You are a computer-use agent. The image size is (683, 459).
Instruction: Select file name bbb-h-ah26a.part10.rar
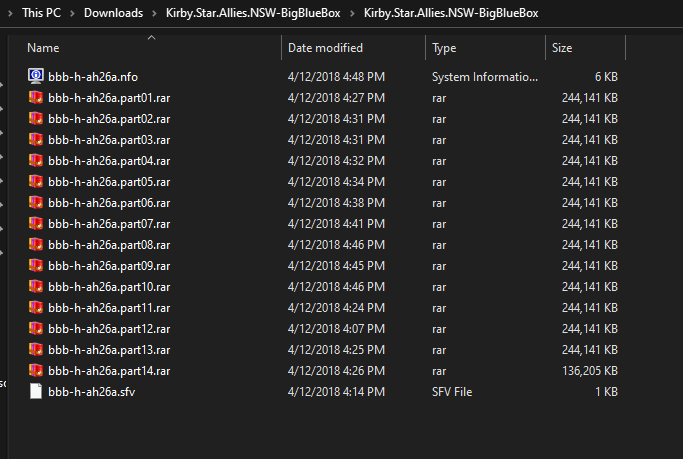[109, 287]
